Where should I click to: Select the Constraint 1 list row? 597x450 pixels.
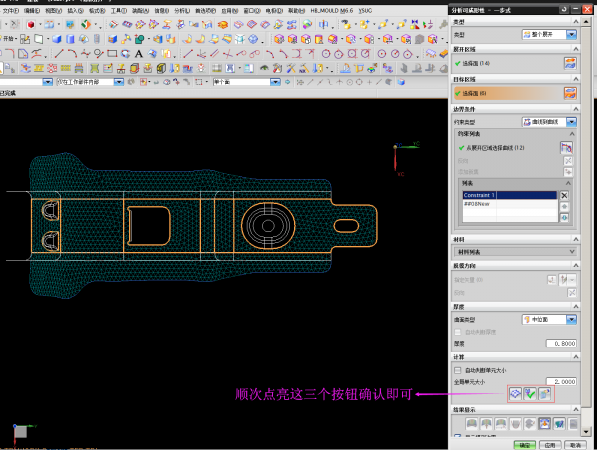510,195
